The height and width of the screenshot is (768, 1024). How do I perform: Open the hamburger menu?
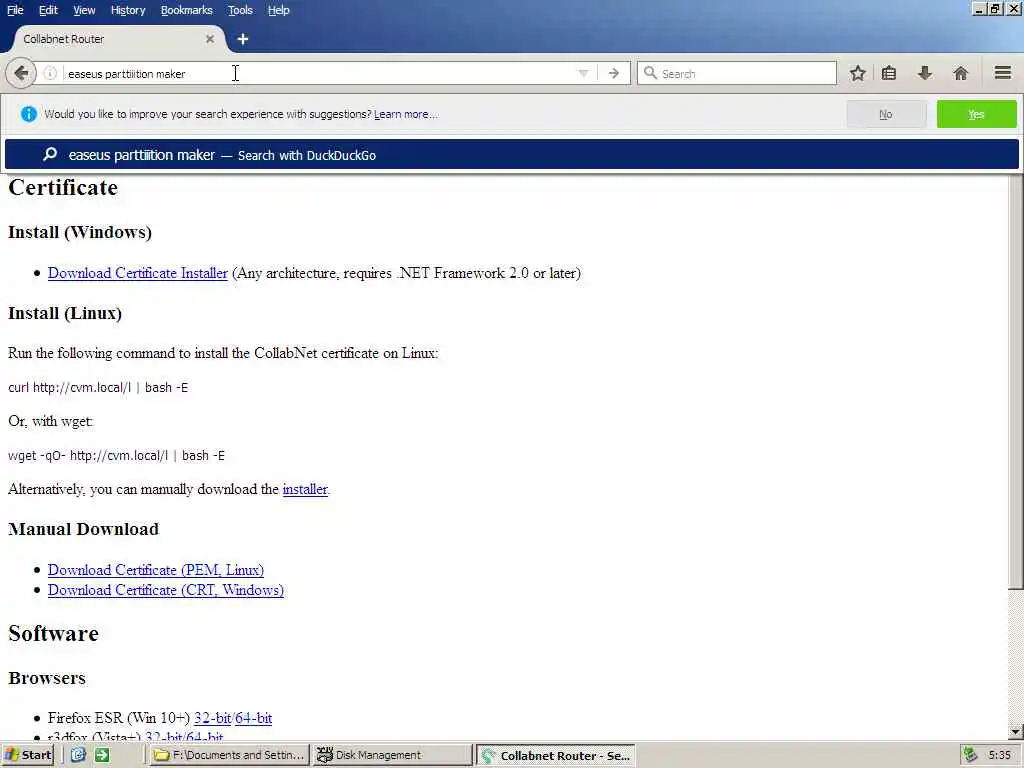tap(1003, 72)
